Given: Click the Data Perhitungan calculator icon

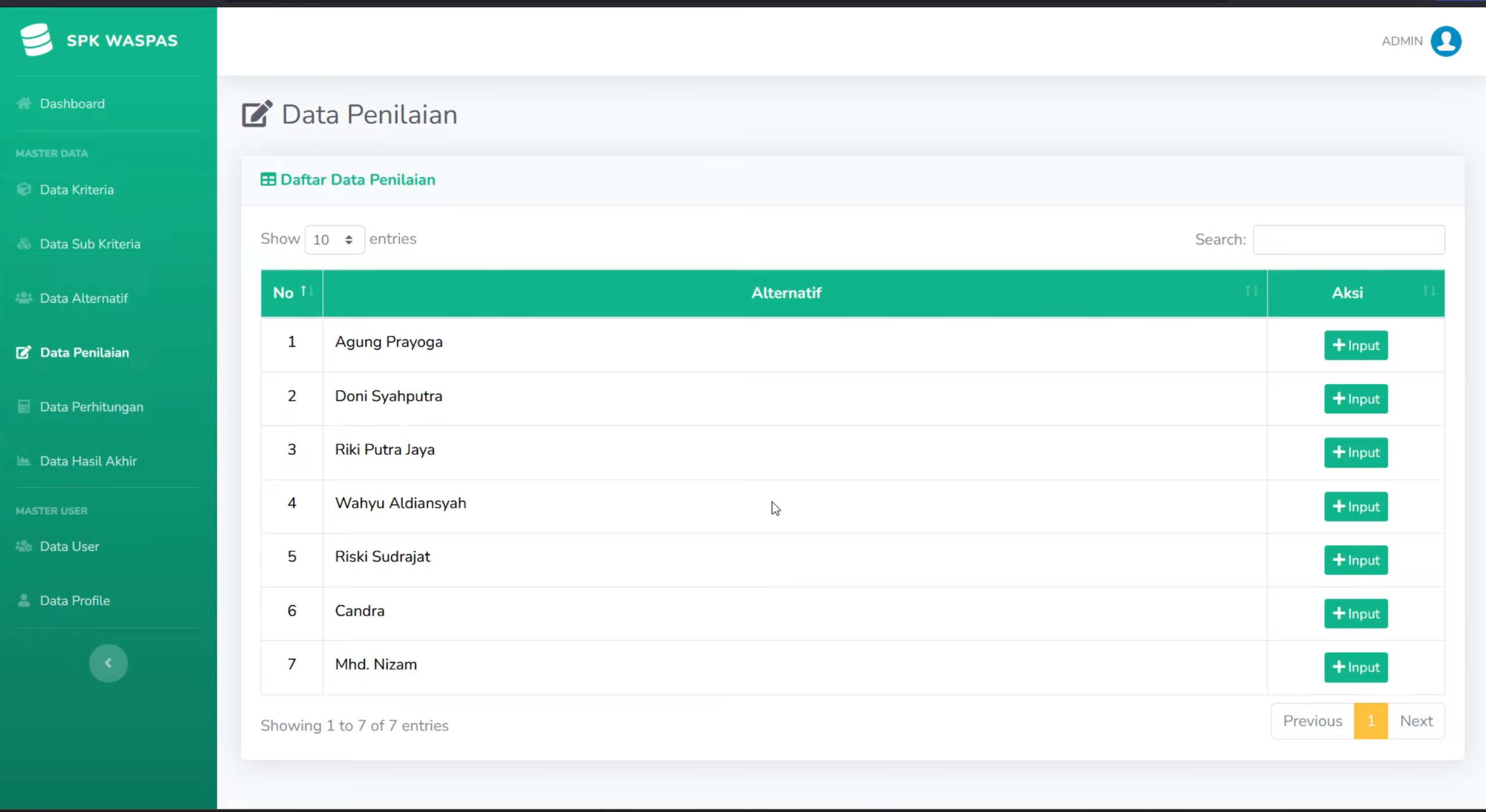Looking at the screenshot, I should (x=24, y=407).
